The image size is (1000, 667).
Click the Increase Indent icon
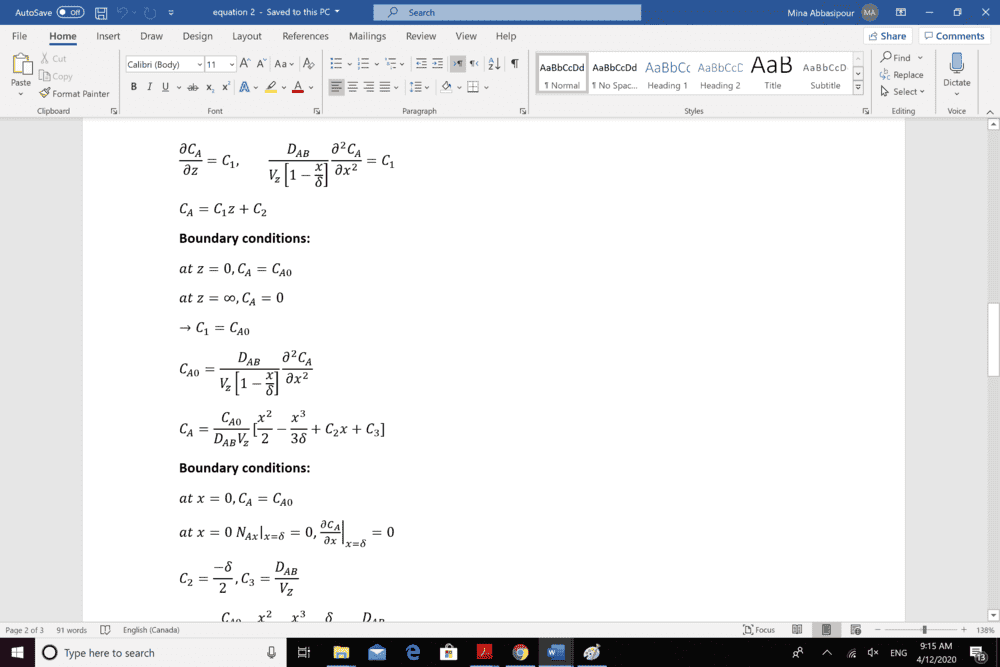coord(438,64)
